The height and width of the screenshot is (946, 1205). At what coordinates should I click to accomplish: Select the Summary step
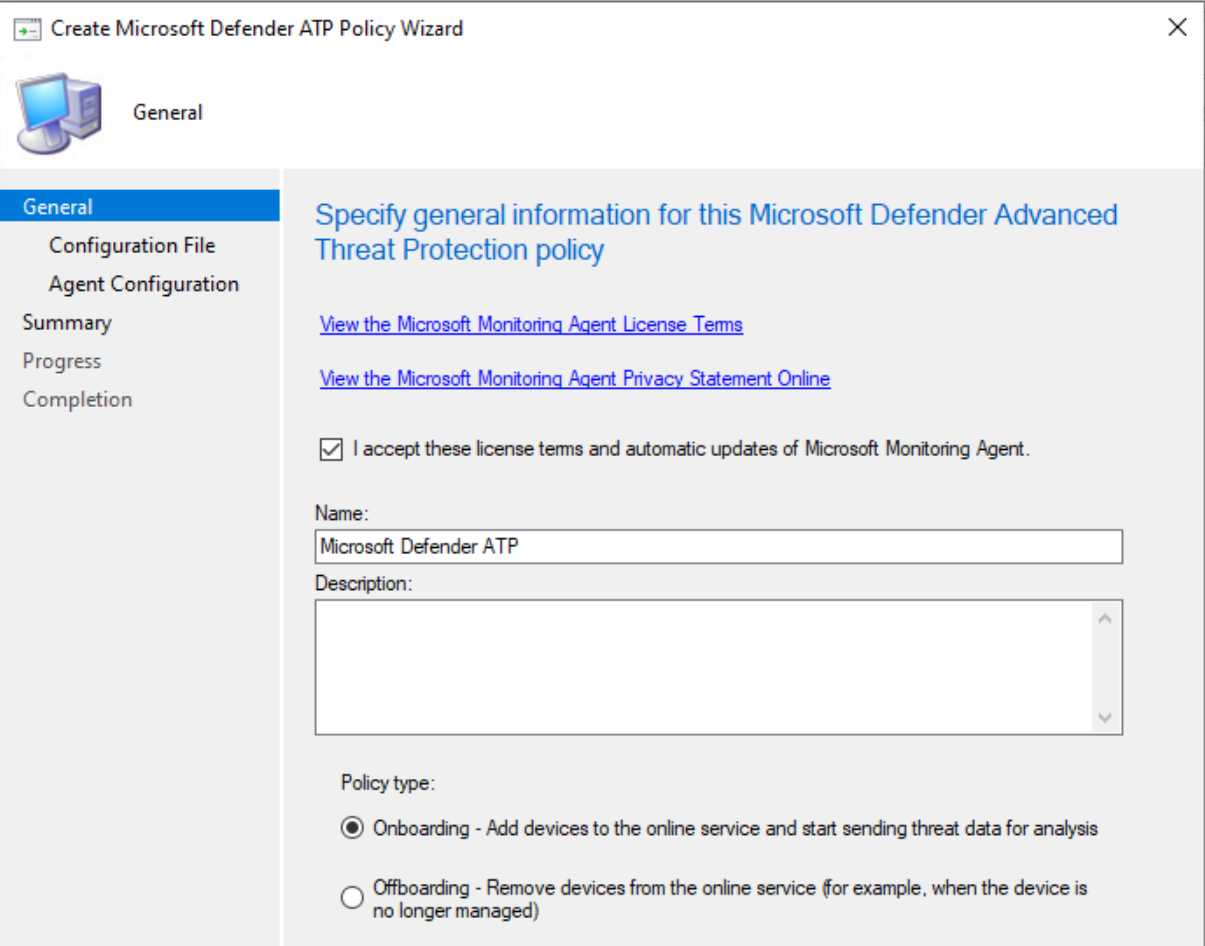(x=68, y=322)
